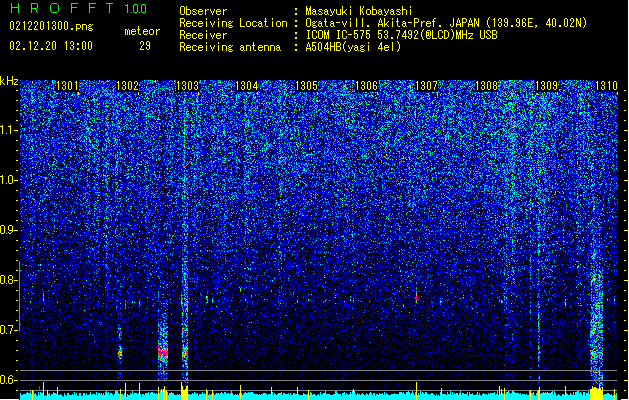This screenshot has width=629, height=400.
Task: Click the 1301 time marker
Action: 67,86
